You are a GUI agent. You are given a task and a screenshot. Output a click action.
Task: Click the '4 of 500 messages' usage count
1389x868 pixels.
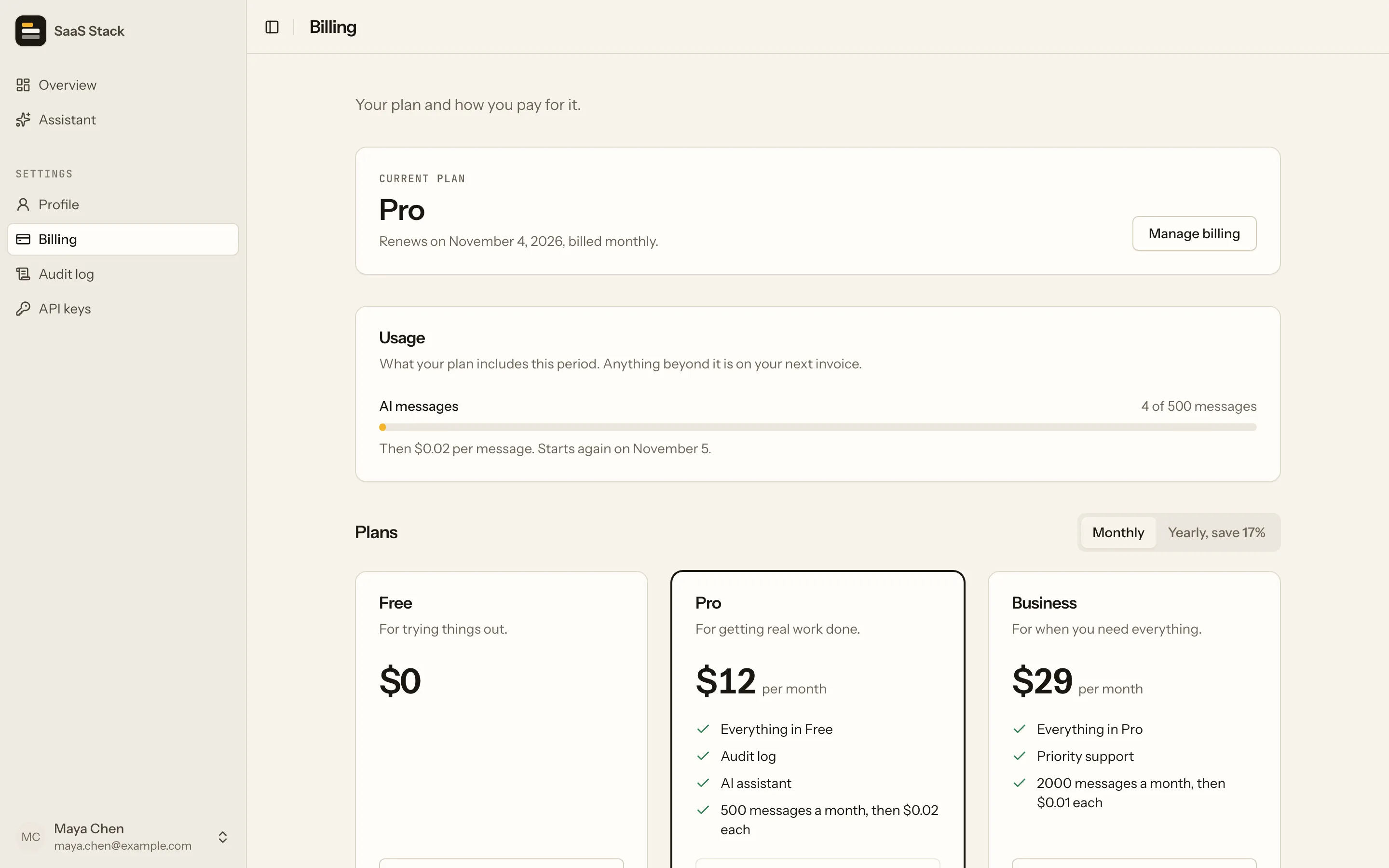coord(1198,407)
